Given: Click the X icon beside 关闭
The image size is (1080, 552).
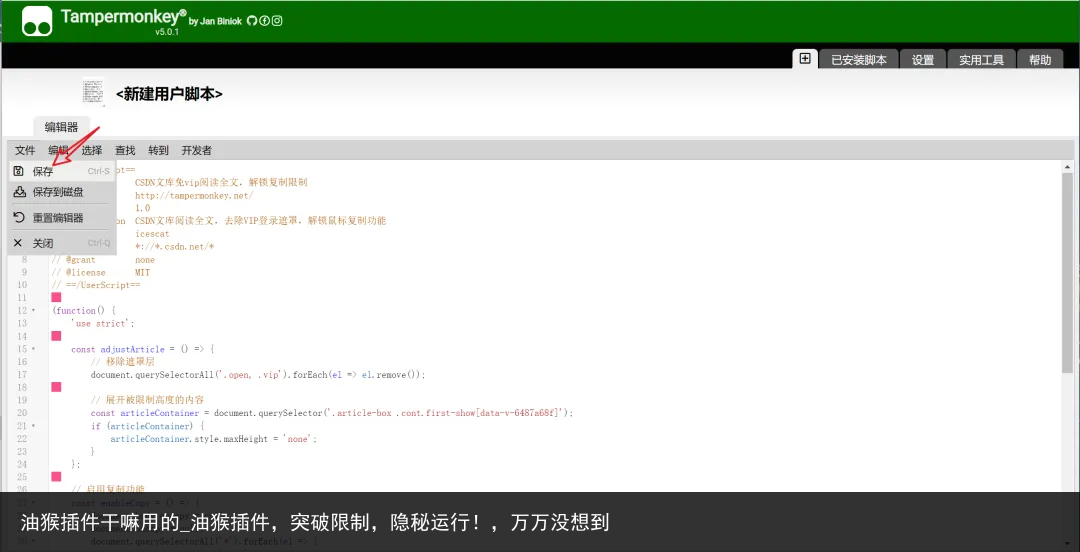Looking at the screenshot, I should pyautogui.click(x=19, y=243).
